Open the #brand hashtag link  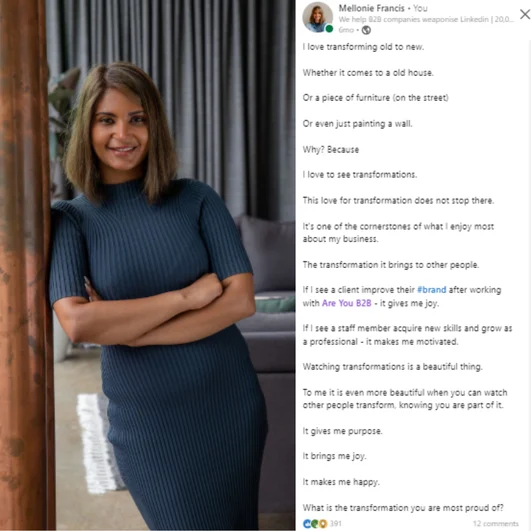tap(431, 290)
